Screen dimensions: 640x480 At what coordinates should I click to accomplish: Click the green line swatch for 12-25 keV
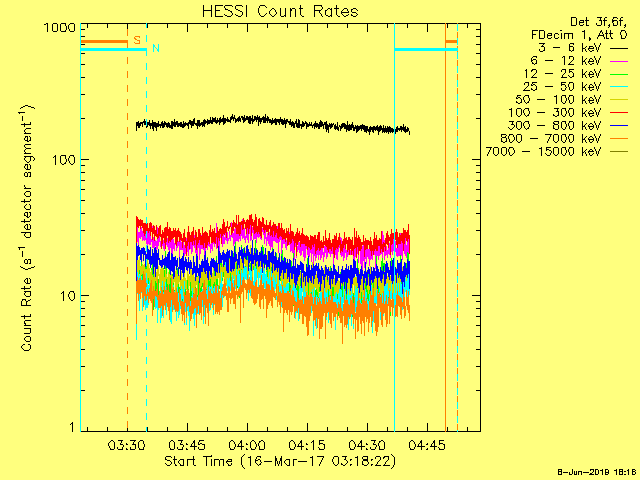click(x=619, y=74)
